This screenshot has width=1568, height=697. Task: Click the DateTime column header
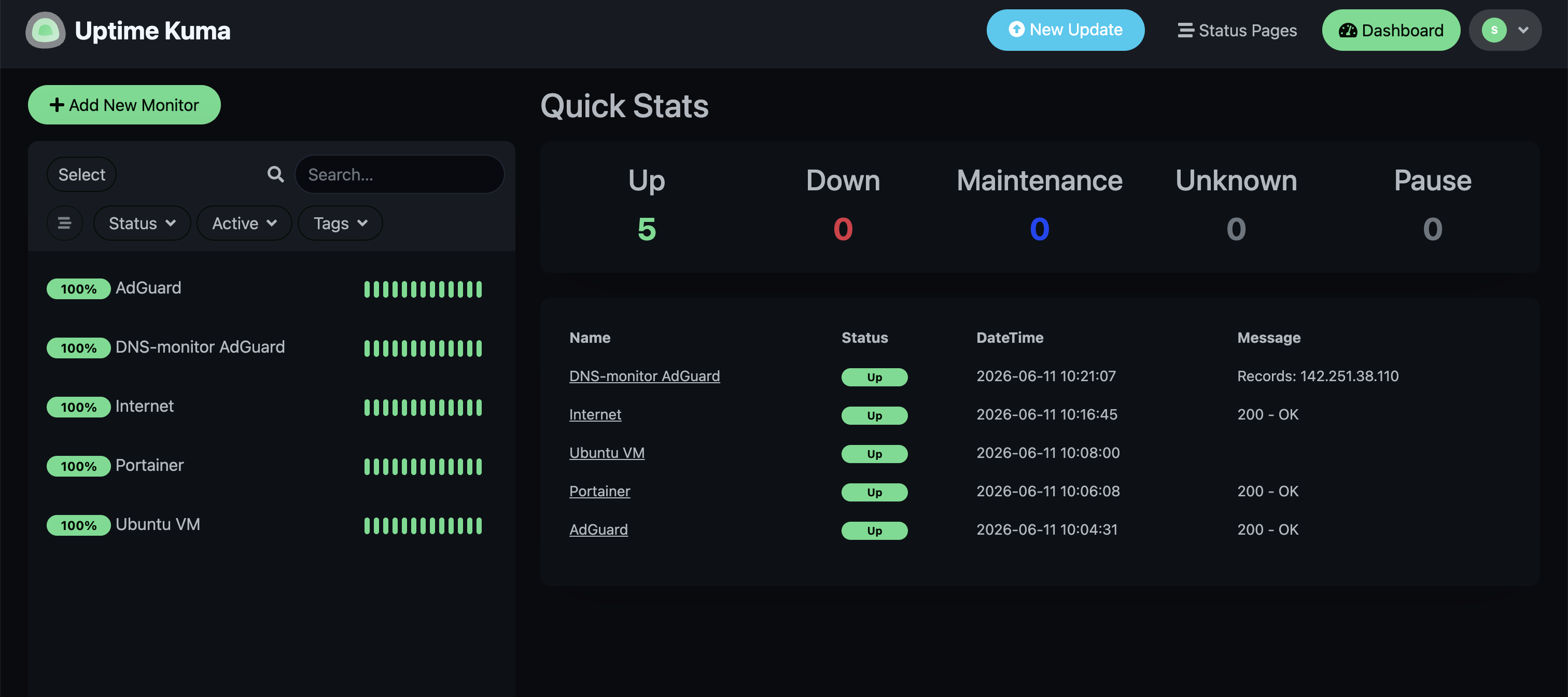click(x=1010, y=337)
